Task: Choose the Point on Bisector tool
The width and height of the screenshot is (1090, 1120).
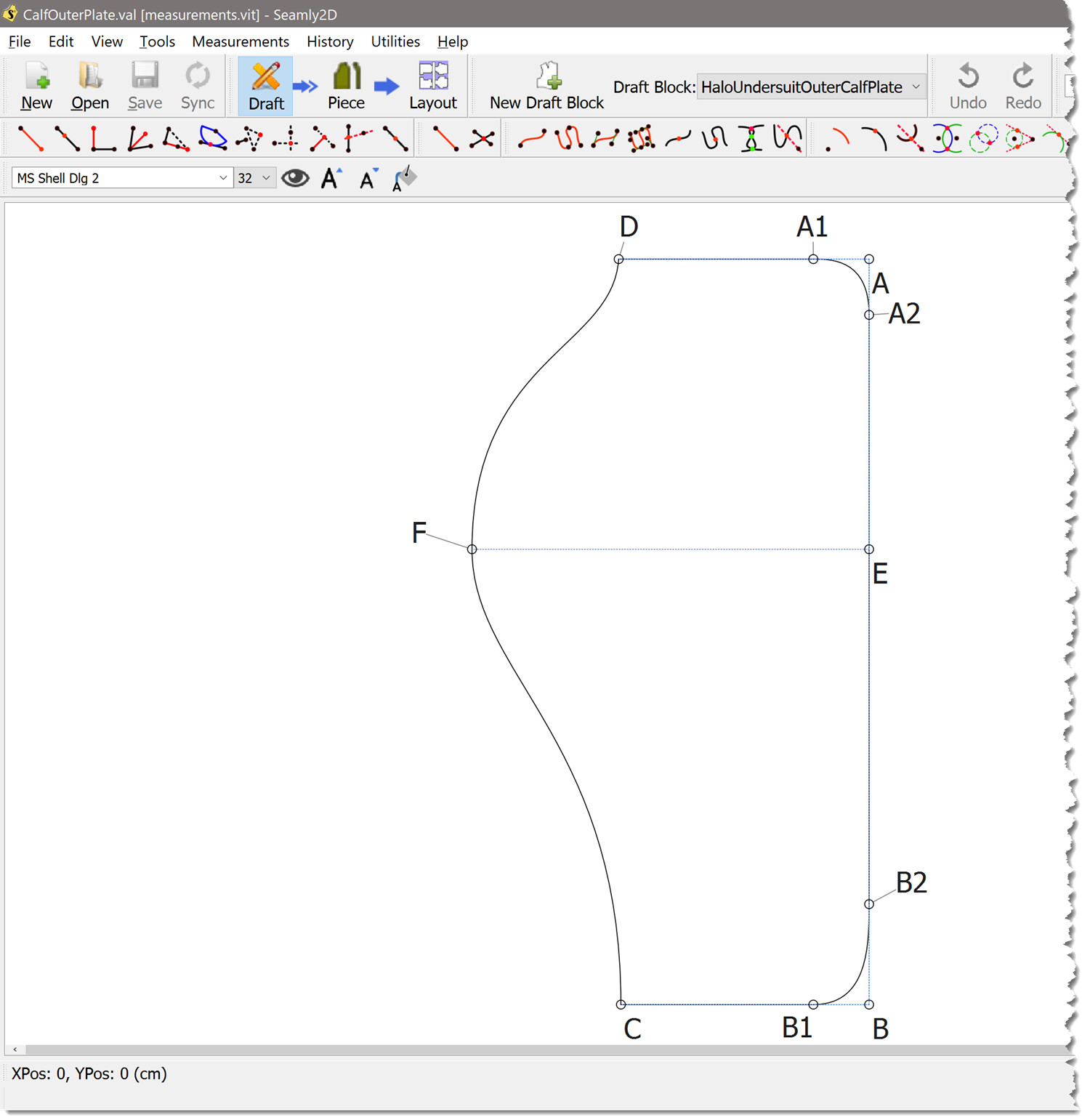Action: point(140,138)
